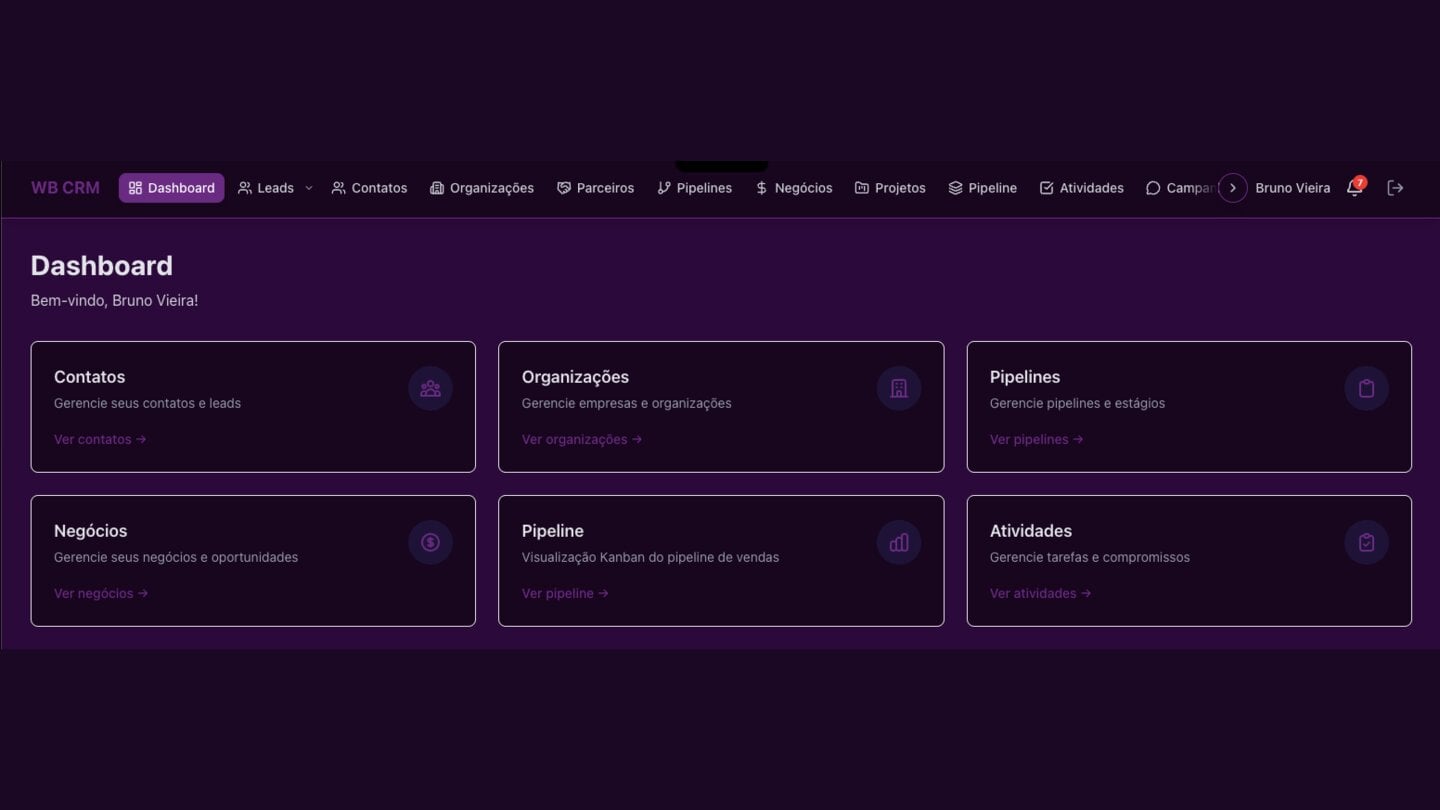The height and width of the screenshot is (810, 1440).
Task: Open the Projetos nav item
Action: click(x=890, y=188)
